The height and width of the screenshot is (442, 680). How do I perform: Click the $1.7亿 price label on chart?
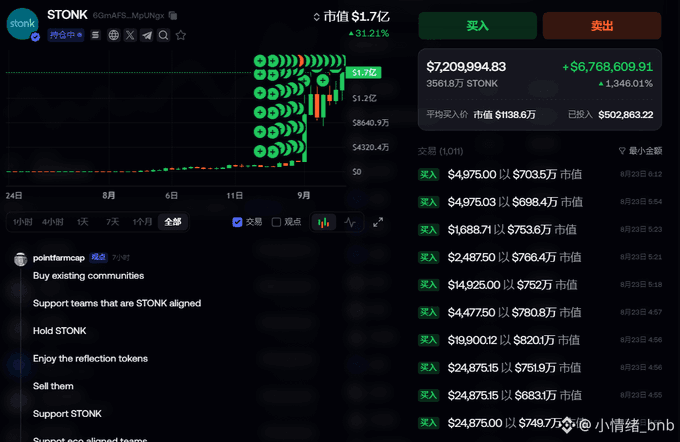(364, 72)
